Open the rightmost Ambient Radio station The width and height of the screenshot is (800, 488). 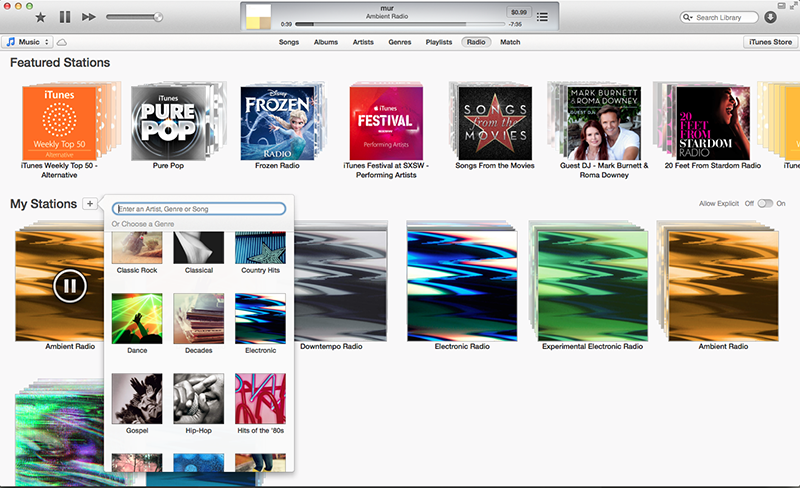[723, 286]
